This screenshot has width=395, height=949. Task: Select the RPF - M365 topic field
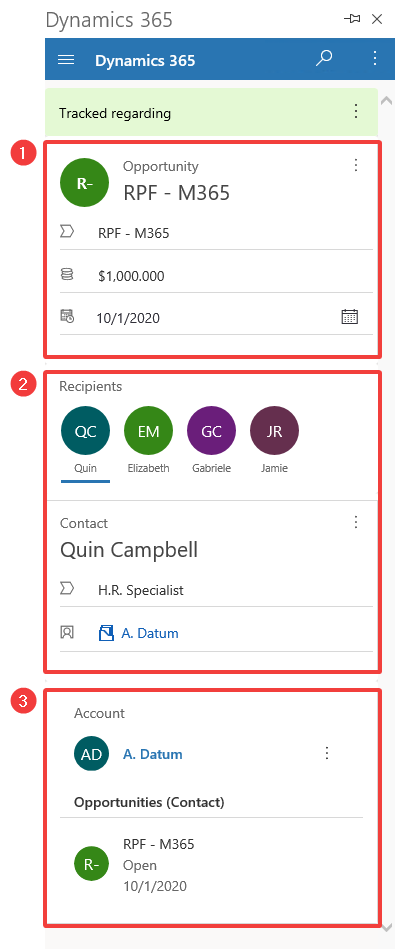pyautogui.click(x=217, y=233)
